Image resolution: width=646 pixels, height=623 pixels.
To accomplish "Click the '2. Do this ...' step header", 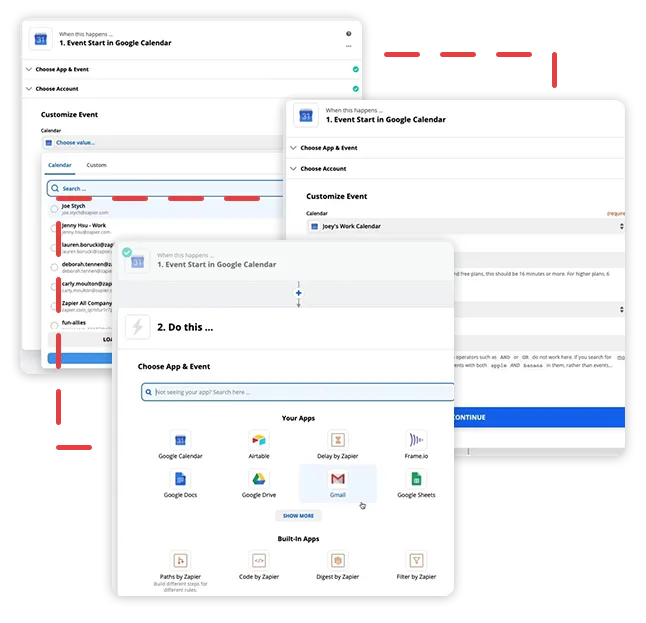I will tap(286, 328).
